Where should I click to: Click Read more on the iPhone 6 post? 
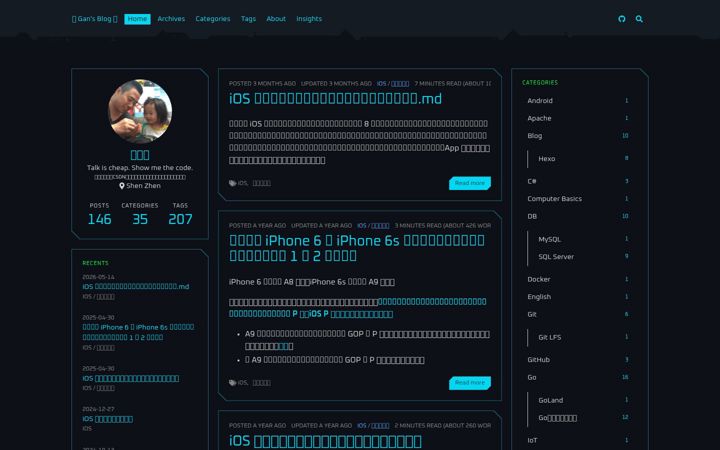point(470,383)
